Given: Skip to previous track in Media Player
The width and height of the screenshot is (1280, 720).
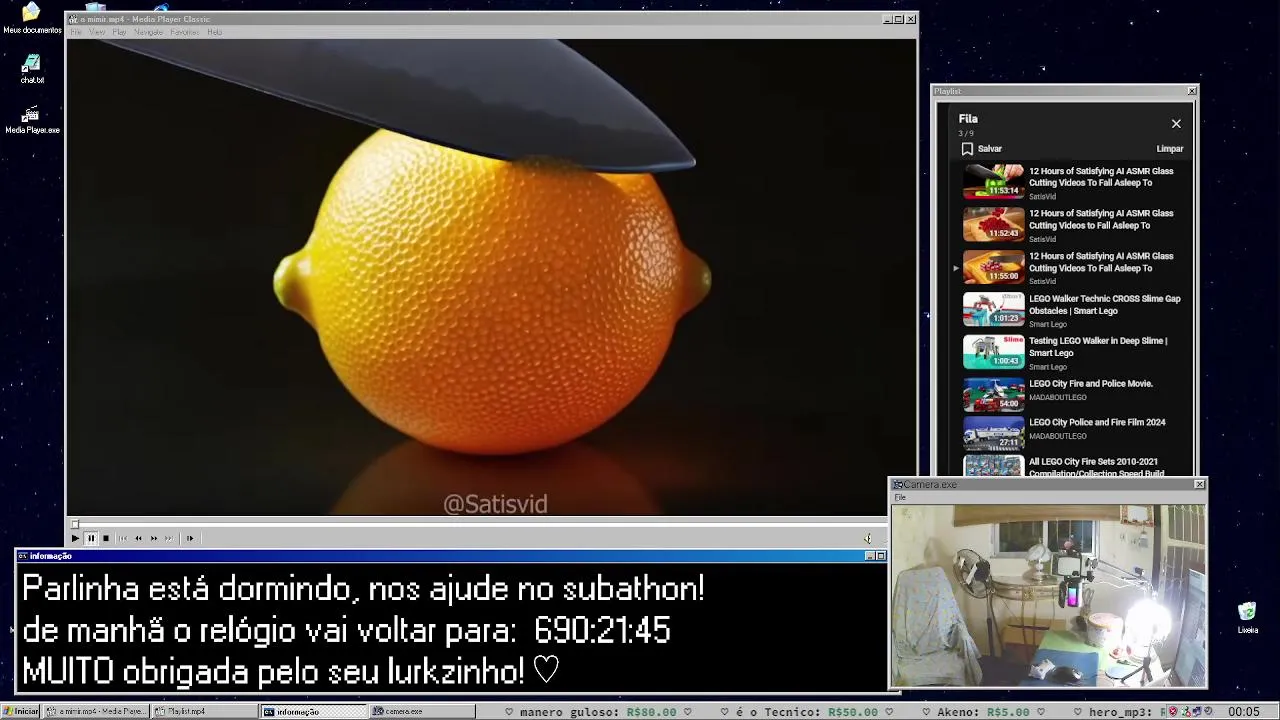Looking at the screenshot, I should coord(123,538).
